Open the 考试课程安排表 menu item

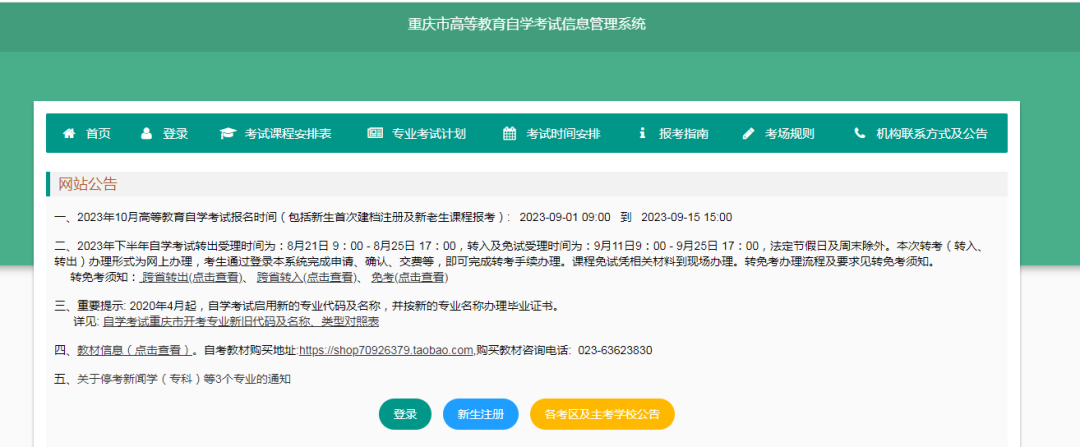click(x=288, y=134)
